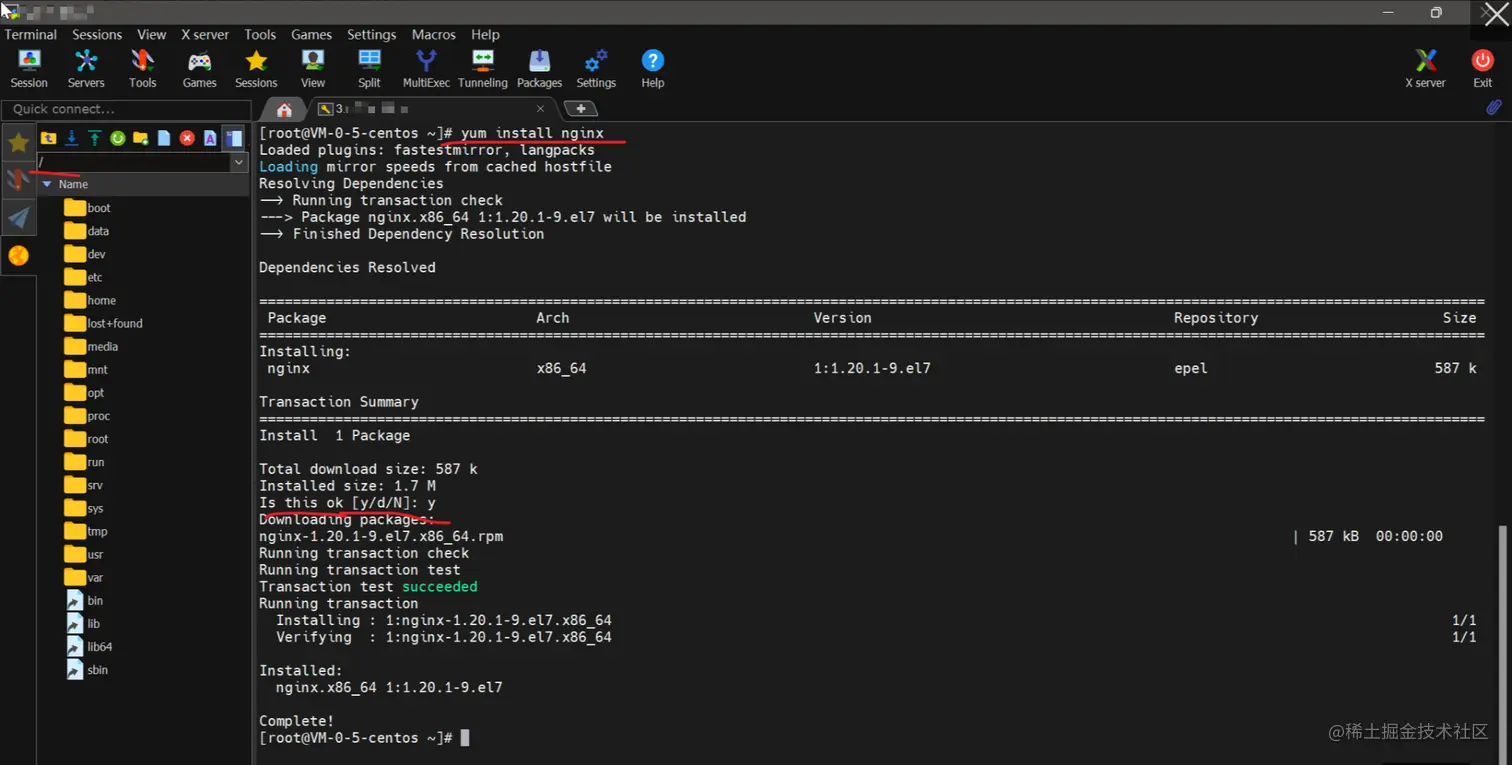1512x765 pixels.
Task: Open the Sessions menu
Action: 97,34
